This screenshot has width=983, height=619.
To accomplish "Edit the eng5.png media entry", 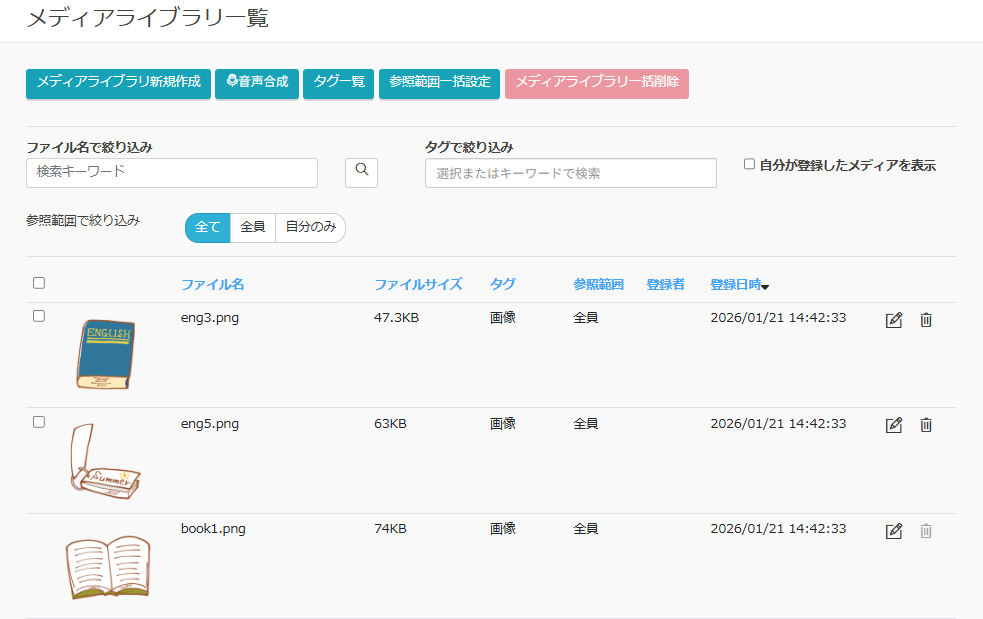I will tap(894, 425).
